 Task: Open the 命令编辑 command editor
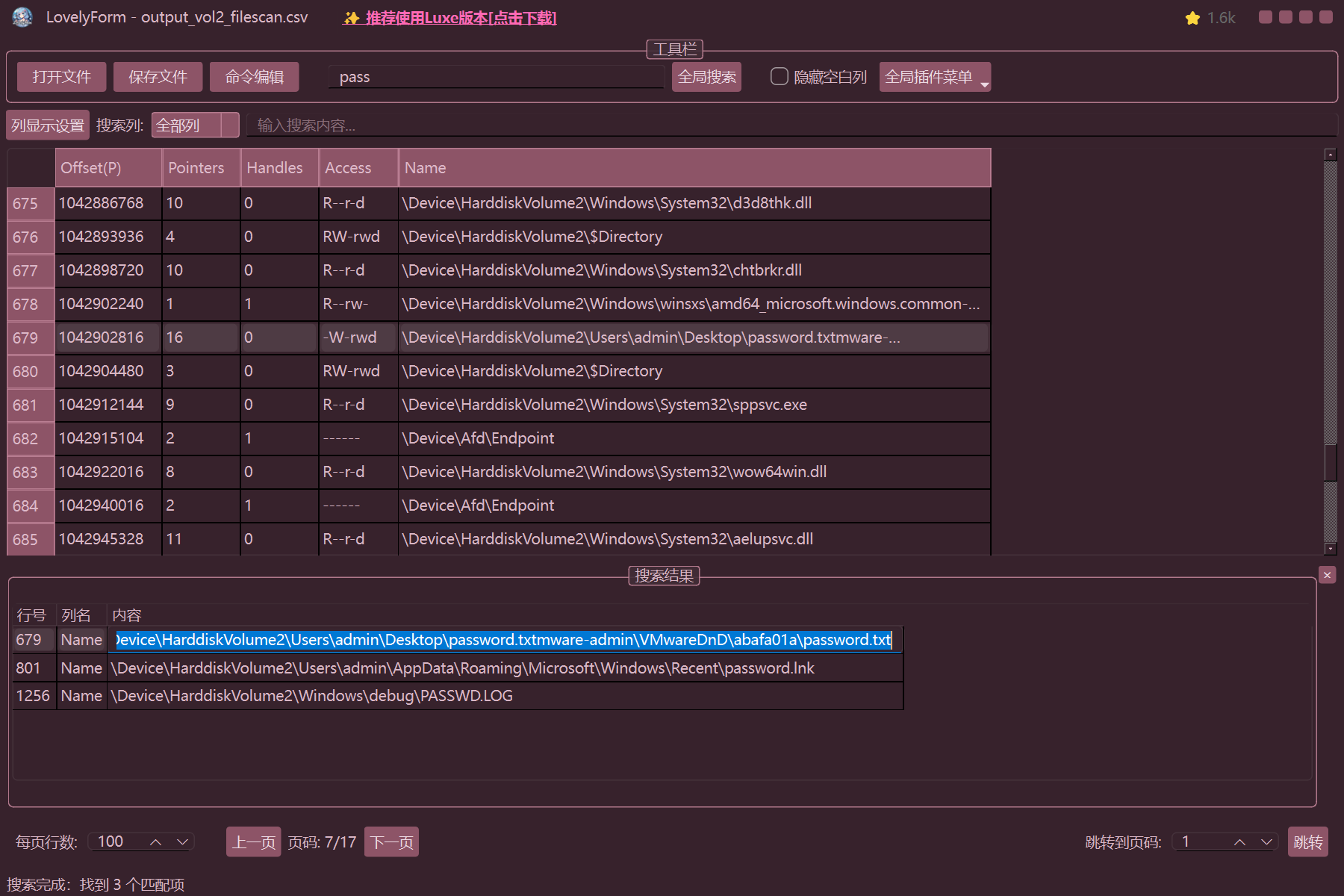click(x=254, y=77)
